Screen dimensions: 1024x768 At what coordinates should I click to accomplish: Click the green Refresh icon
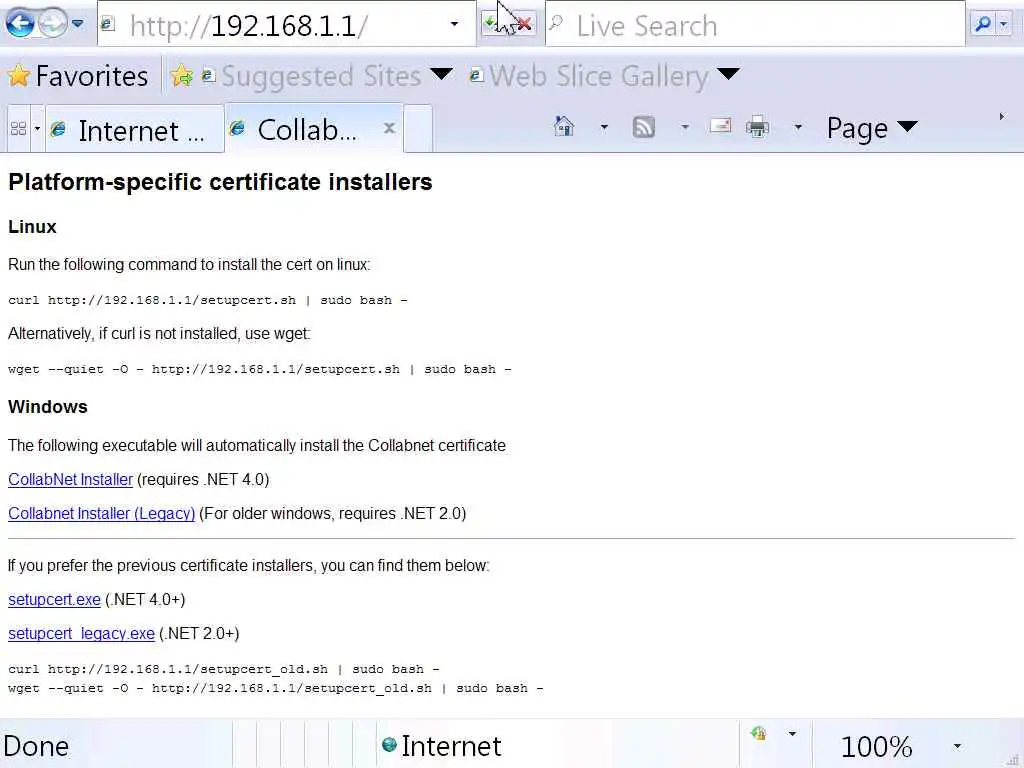tap(490, 24)
